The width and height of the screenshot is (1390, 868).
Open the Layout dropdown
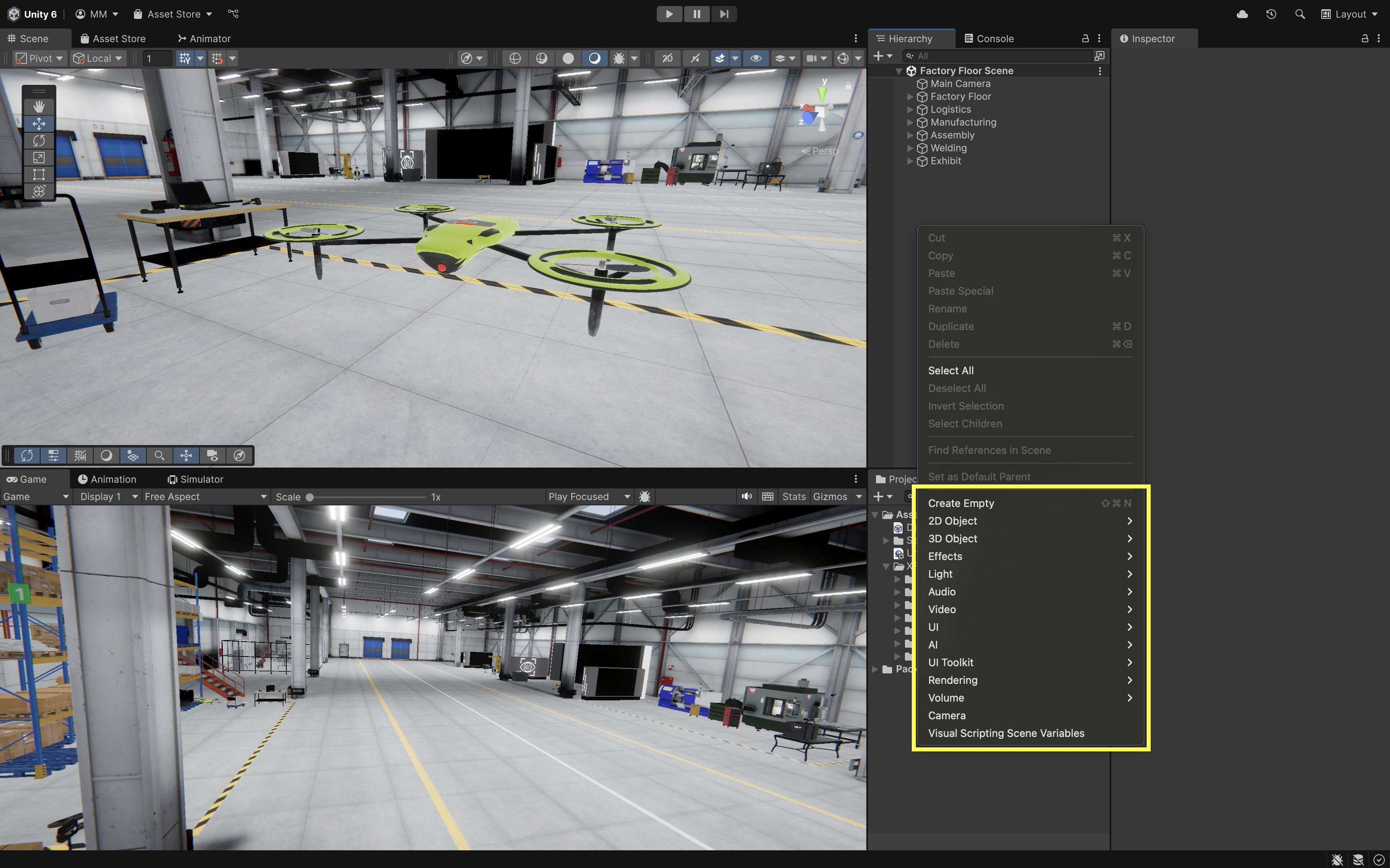pyautogui.click(x=1349, y=14)
